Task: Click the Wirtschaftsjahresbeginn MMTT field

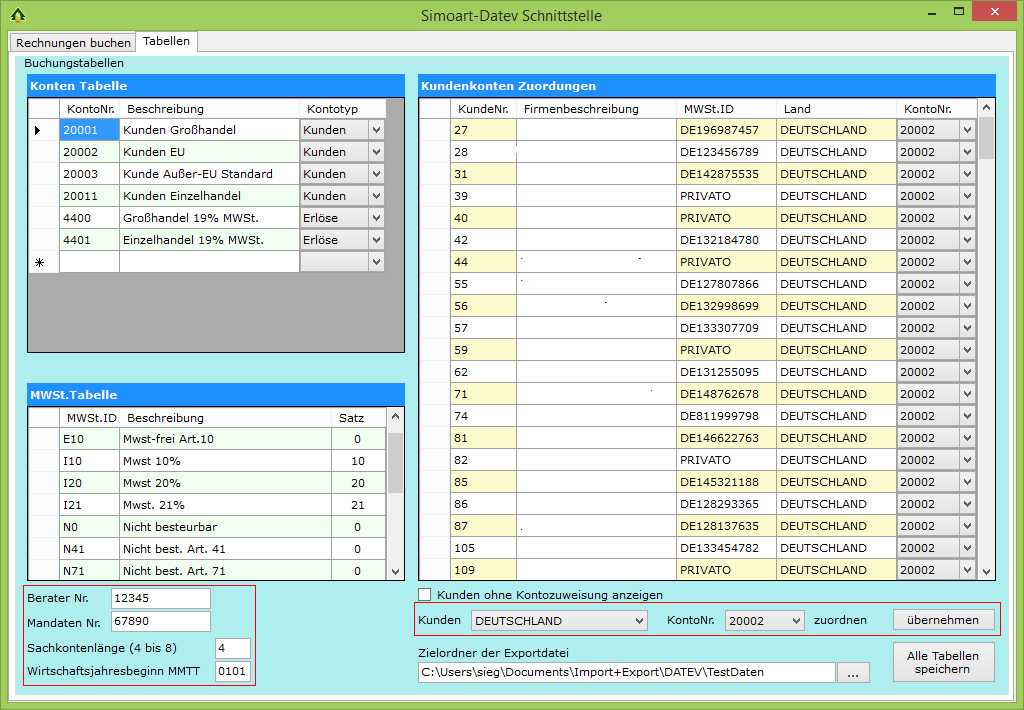Action: [x=232, y=671]
